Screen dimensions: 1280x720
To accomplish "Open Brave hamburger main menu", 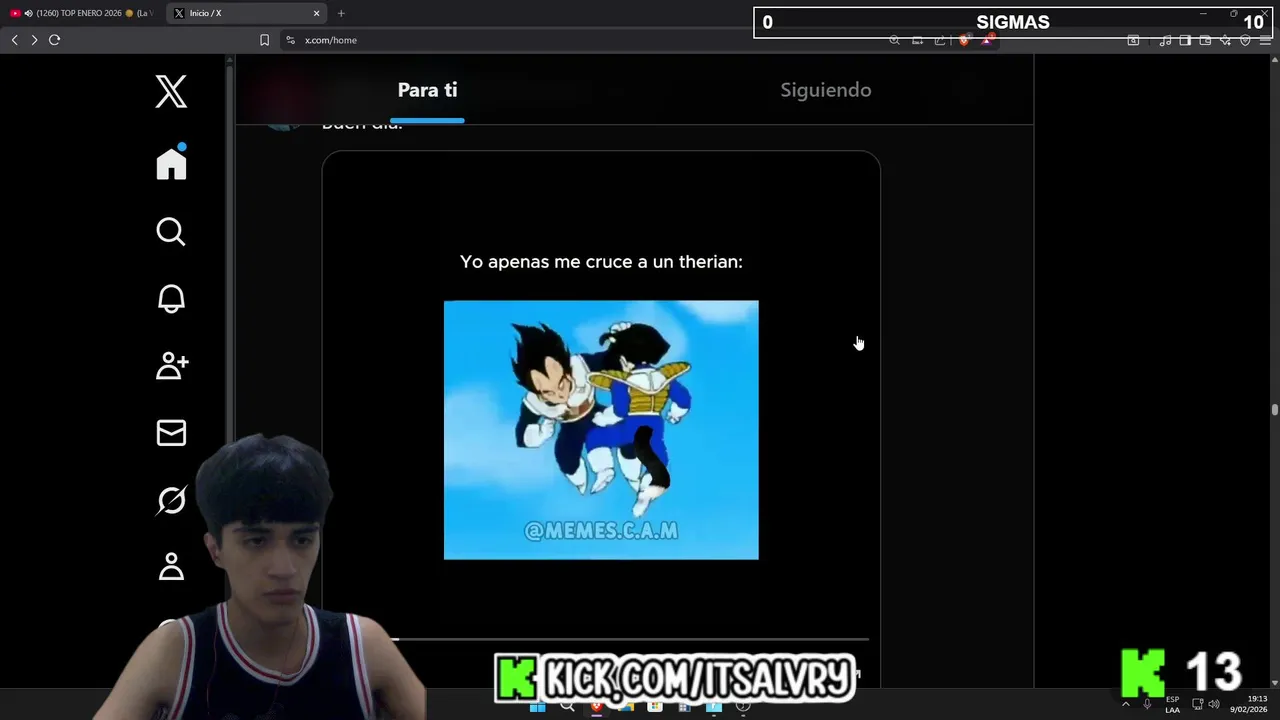I will click(x=1265, y=40).
